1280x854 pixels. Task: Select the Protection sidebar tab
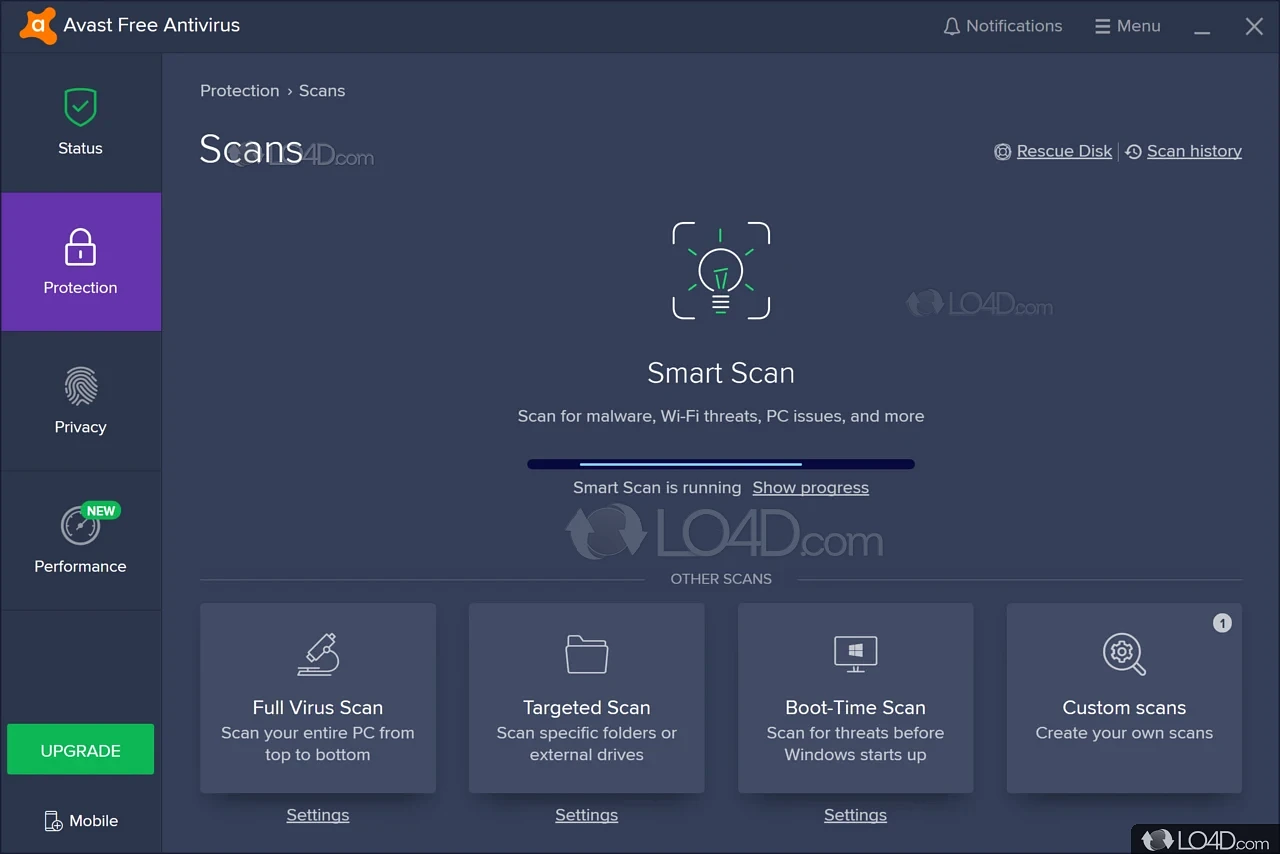[x=80, y=262]
